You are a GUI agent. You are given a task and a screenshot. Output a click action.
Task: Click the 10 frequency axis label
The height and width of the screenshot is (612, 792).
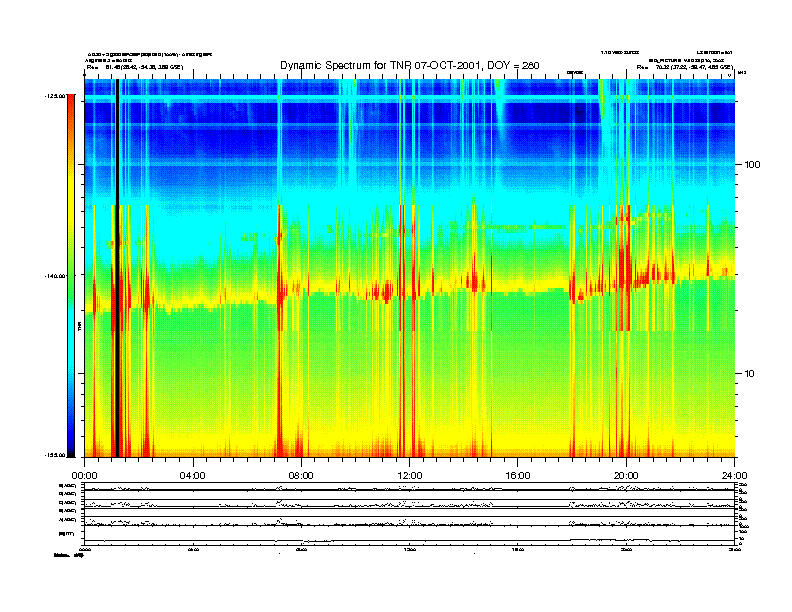click(x=750, y=374)
